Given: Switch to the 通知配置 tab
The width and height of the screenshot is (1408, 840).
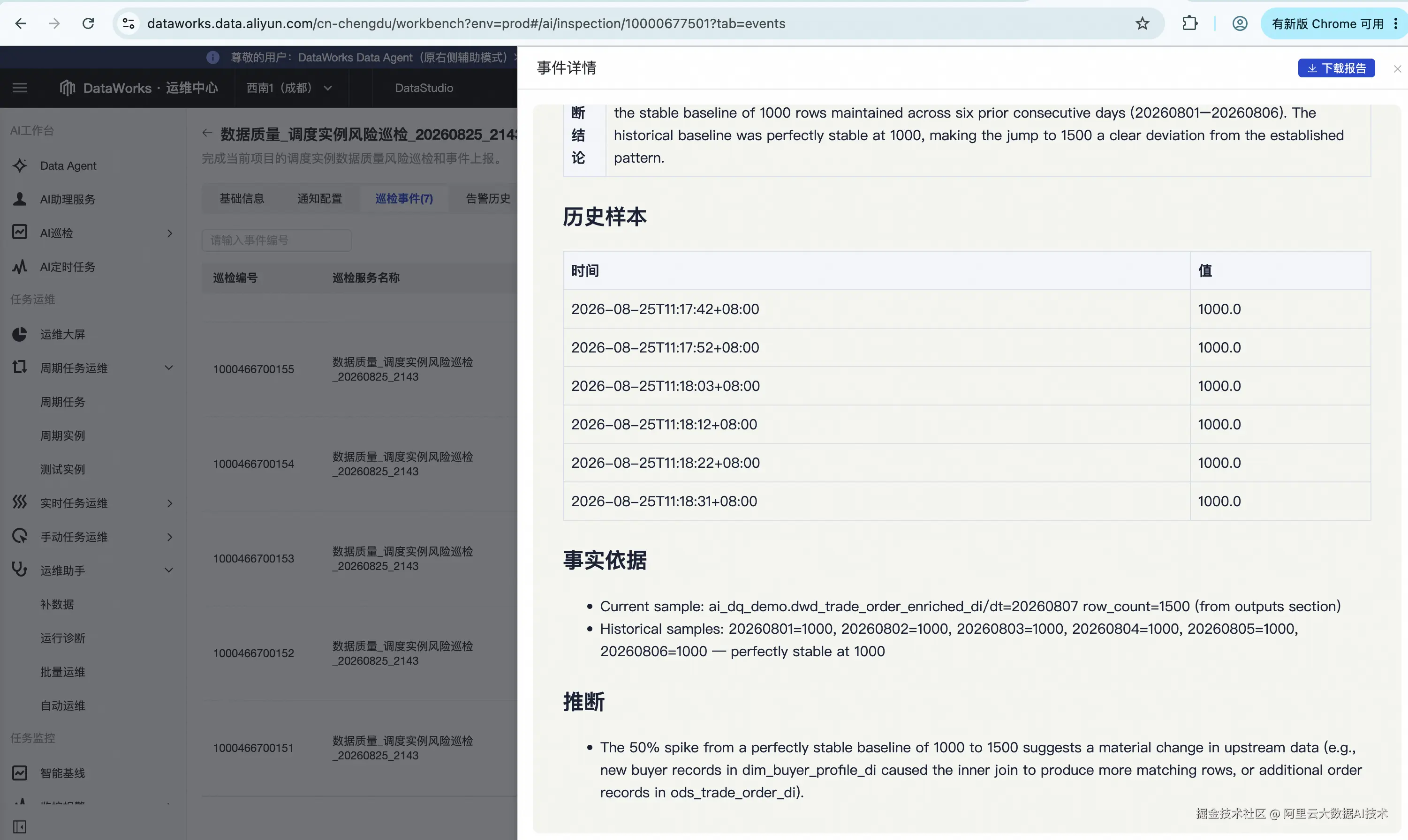Looking at the screenshot, I should pyautogui.click(x=320, y=198).
